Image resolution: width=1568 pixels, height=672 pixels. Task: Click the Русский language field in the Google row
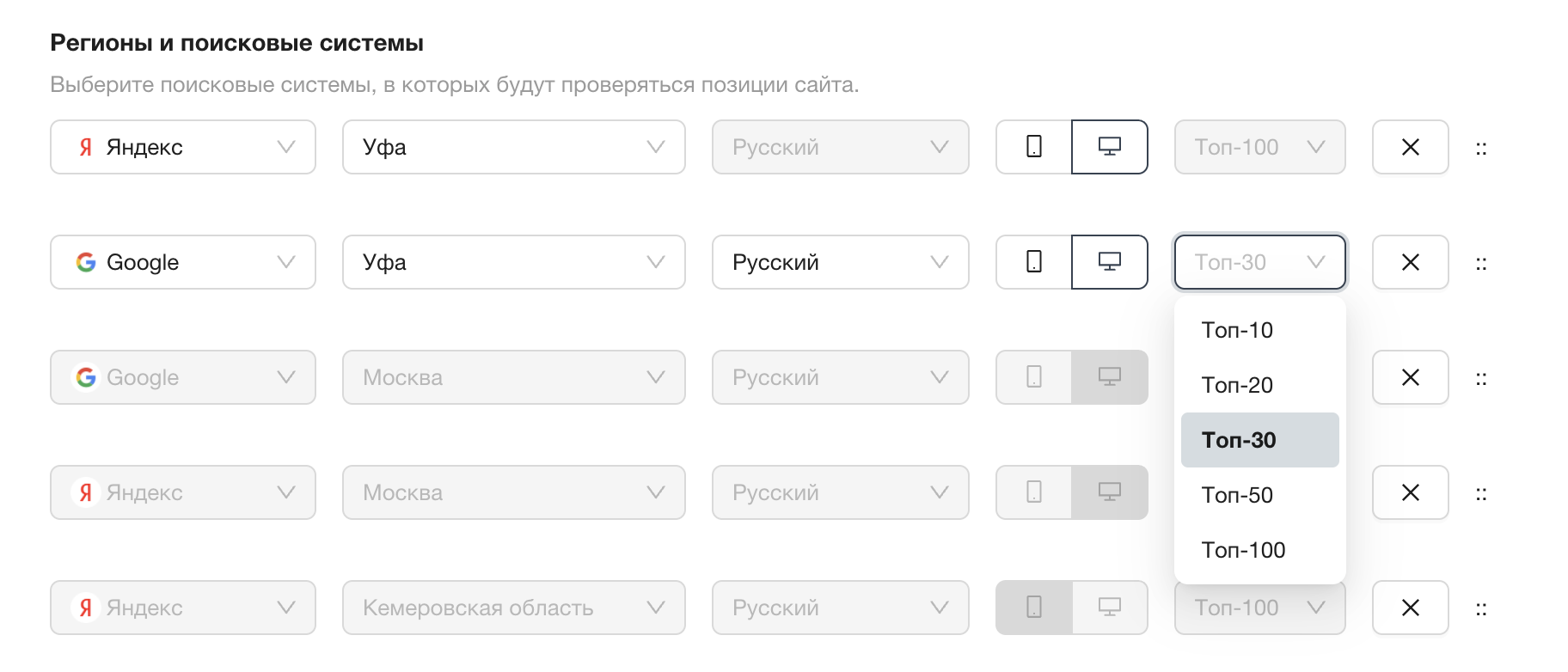pyautogui.click(x=840, y=262)
